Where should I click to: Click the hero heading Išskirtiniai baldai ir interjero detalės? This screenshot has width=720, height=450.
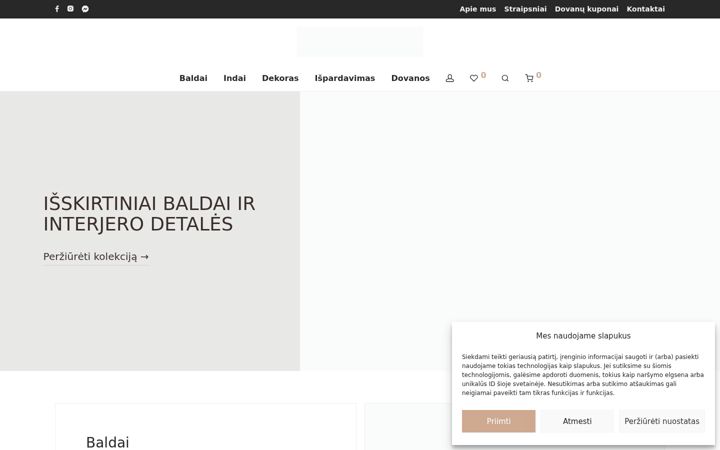tap(149, 214)
